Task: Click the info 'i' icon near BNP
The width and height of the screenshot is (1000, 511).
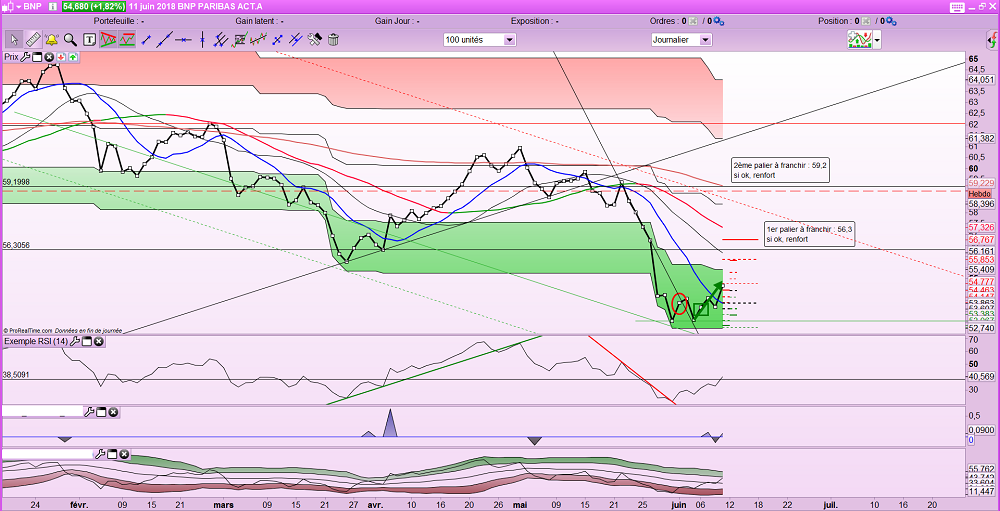Action: (53, 6)
